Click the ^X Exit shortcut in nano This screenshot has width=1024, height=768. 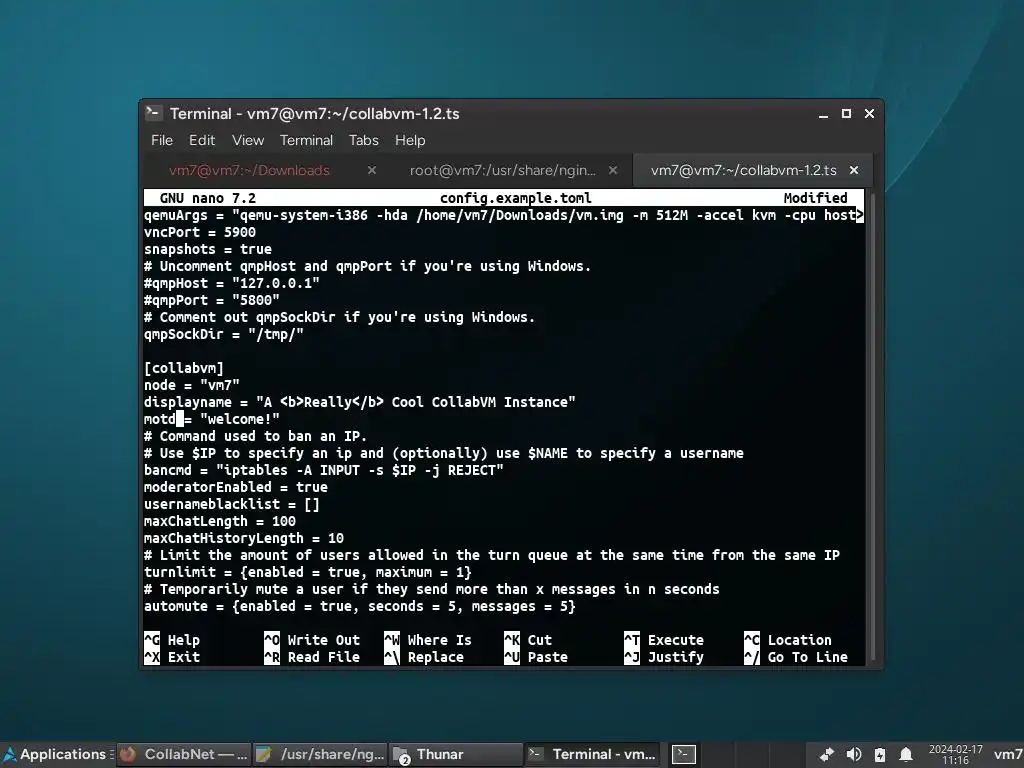[172, 657]
